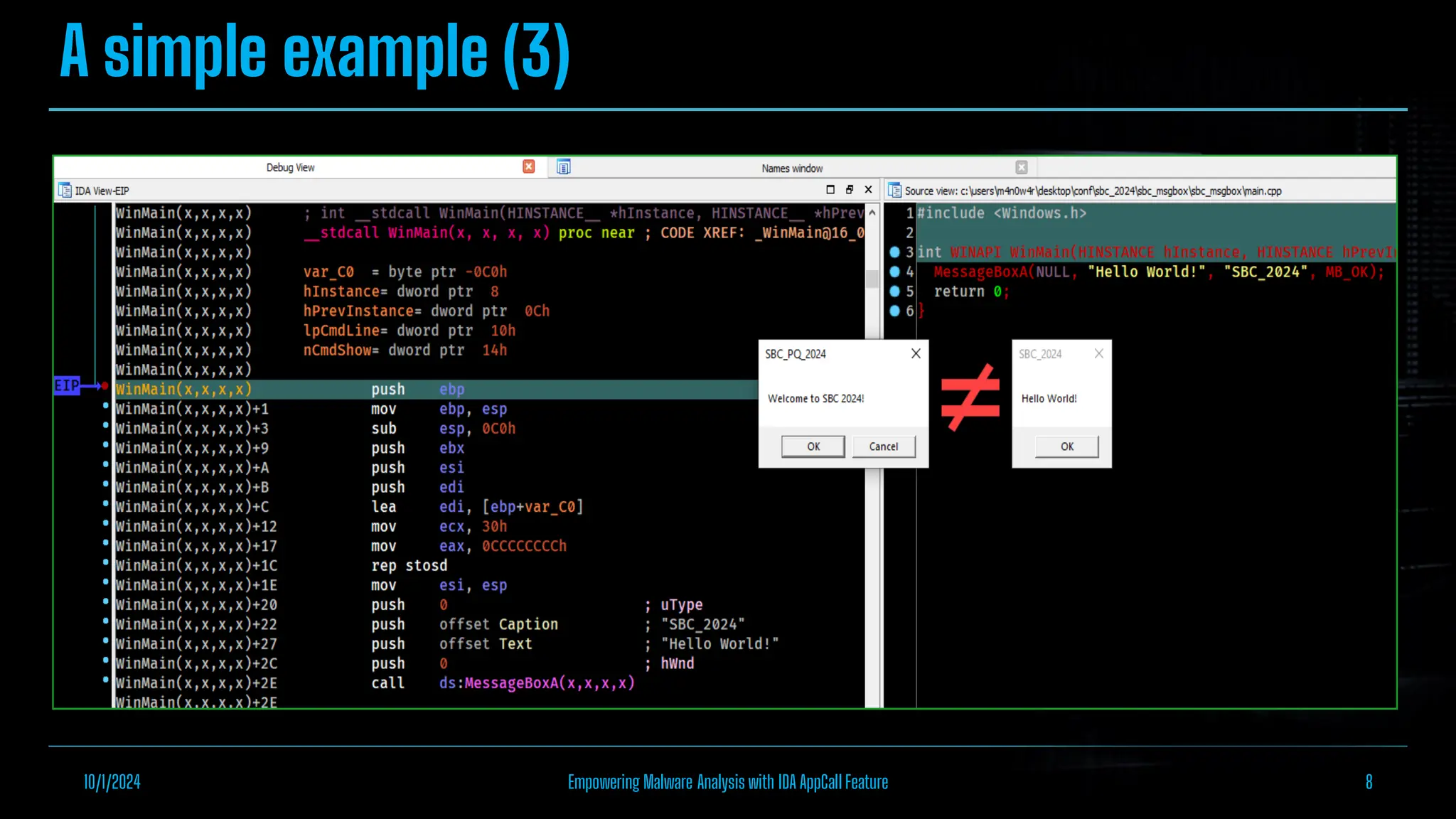The height and width of the screenshot is (819, 1456).
Task: Click address dot beside WinMain(x,x,x,x)+2E
Action: 105,680
